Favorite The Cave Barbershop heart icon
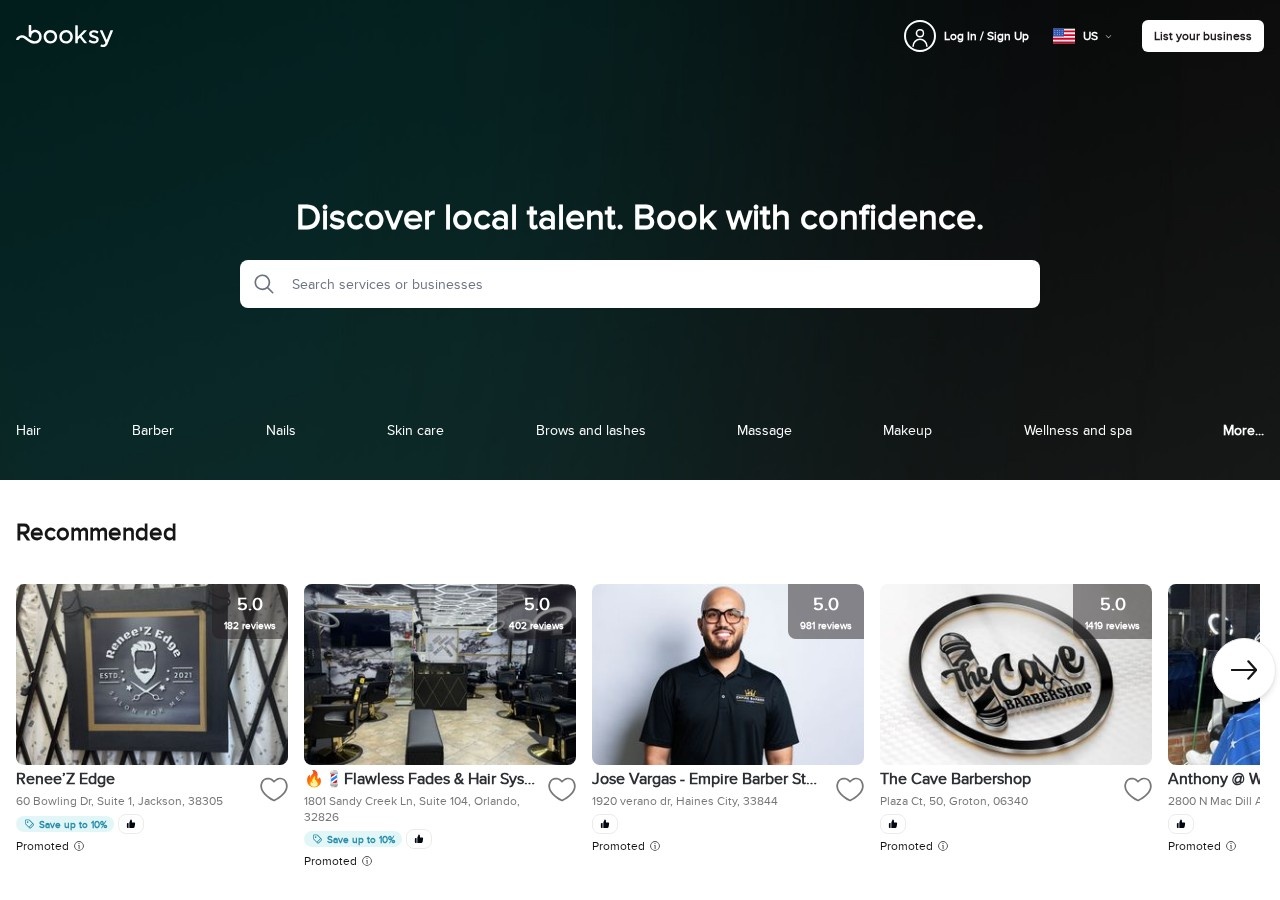 (1138, 789)
